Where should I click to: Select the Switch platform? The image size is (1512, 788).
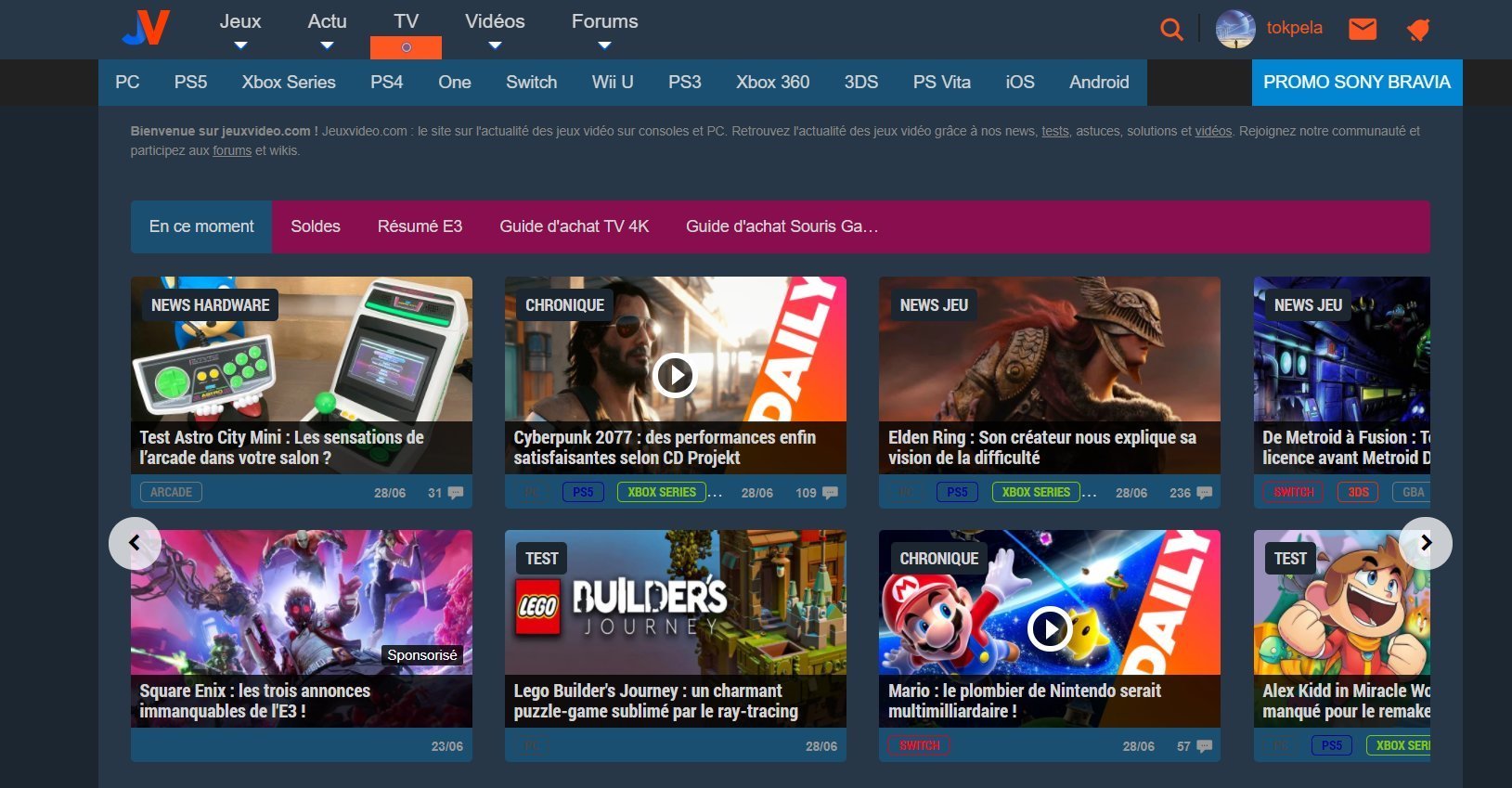[531, 83]
